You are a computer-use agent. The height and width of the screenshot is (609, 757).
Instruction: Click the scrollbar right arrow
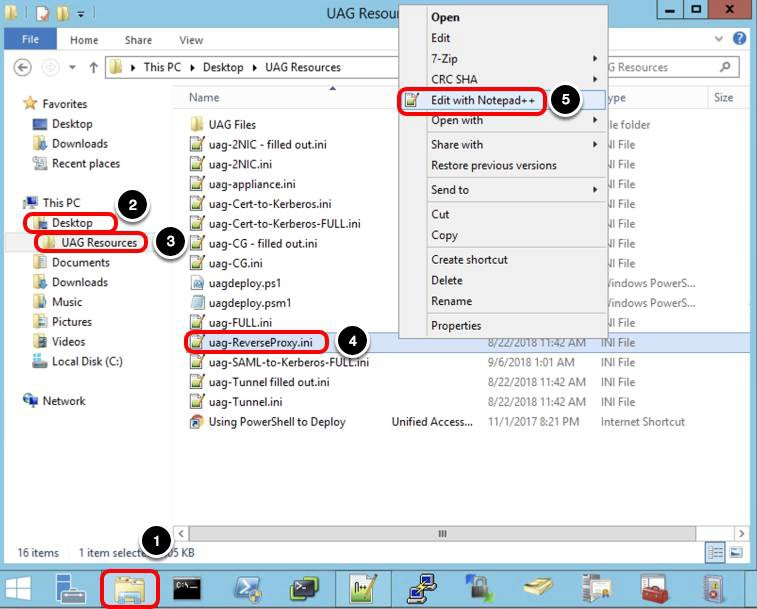(742, 534)
